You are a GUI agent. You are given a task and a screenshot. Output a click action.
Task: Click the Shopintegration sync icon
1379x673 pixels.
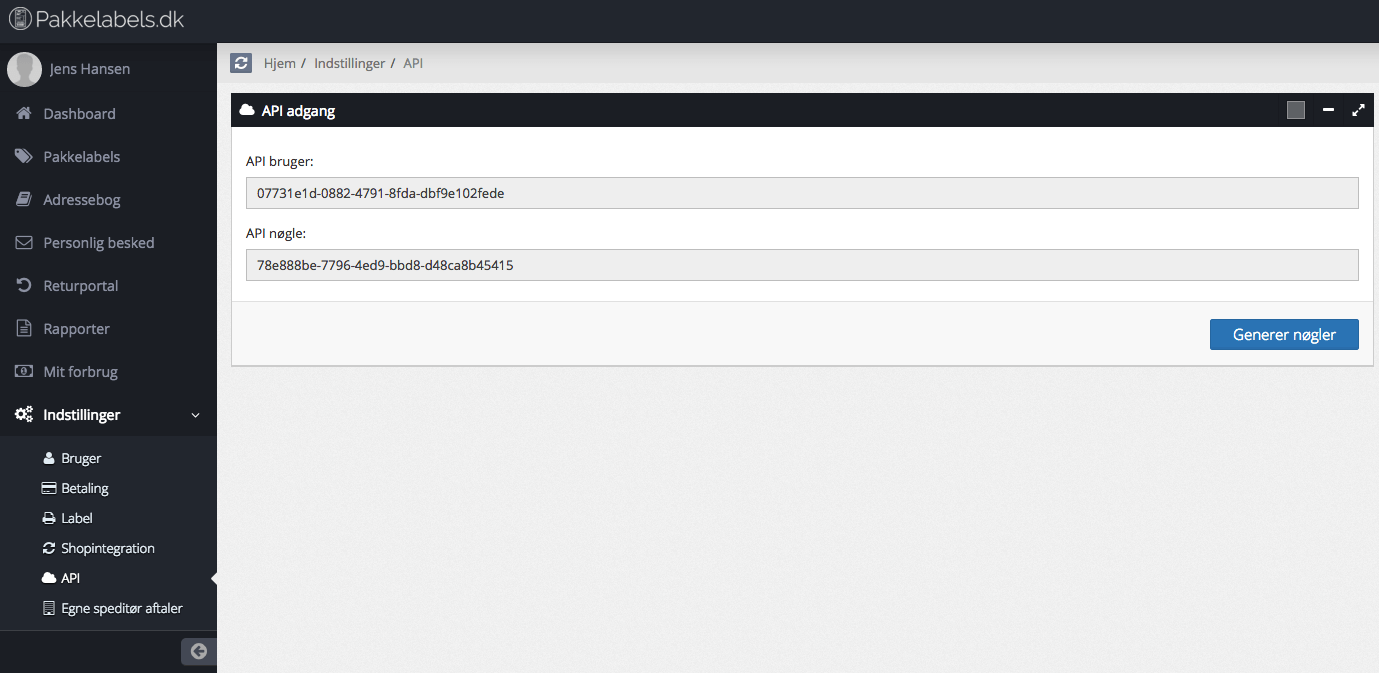(49, 548)
